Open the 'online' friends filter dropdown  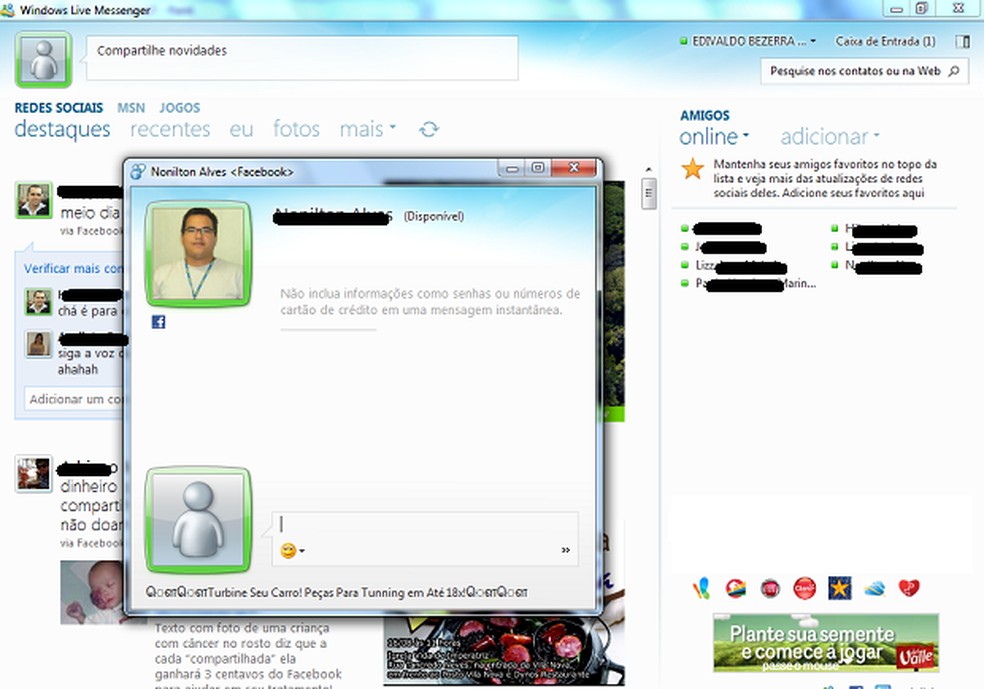pos(714,136)
